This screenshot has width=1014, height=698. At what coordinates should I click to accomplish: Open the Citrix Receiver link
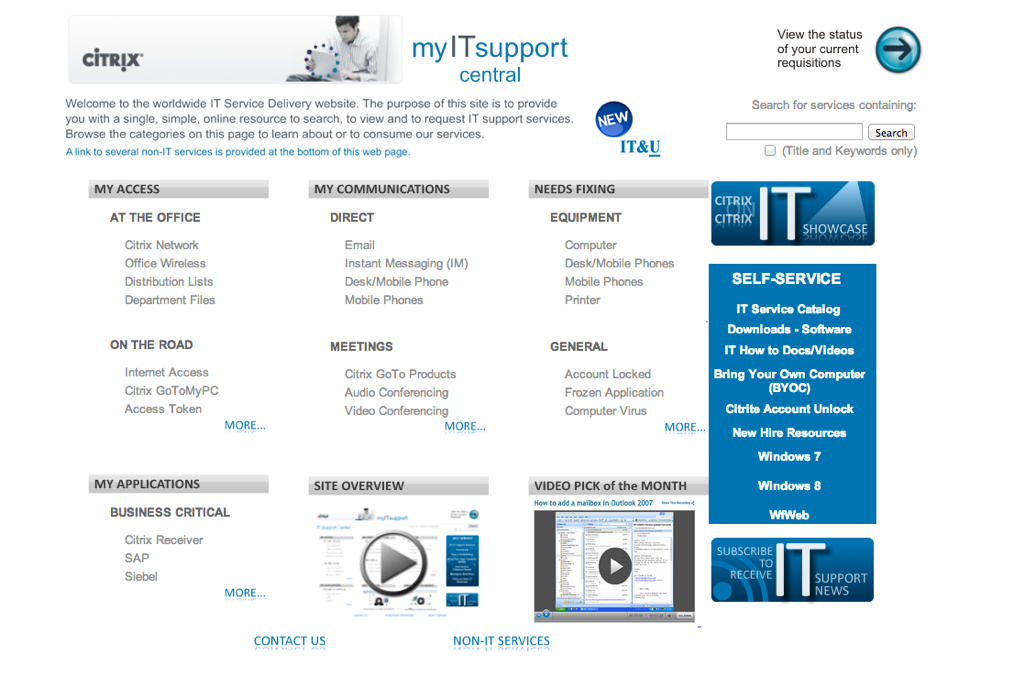click(x=164, y=540)
